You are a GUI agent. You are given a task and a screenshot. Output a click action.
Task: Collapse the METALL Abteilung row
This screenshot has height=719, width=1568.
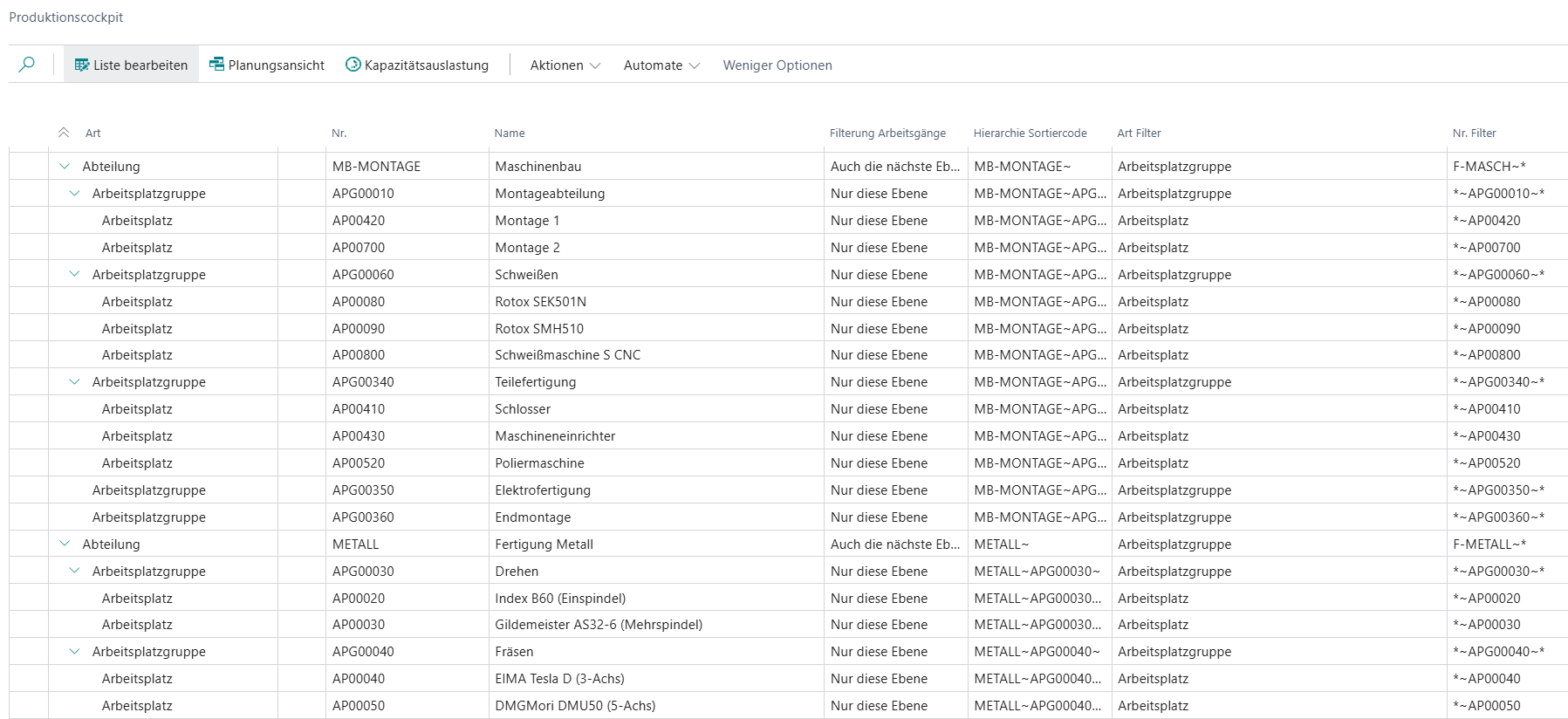coord(65,544)
